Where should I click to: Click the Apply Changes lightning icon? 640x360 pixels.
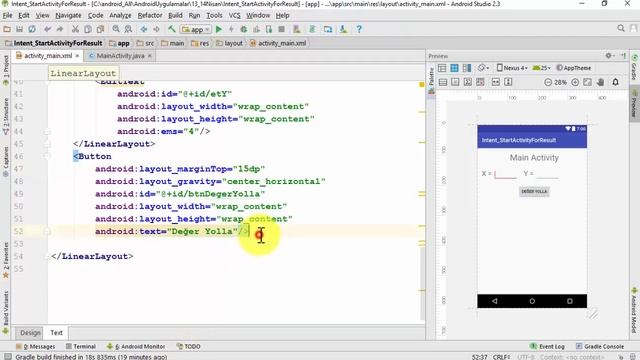tap(231, 29)
